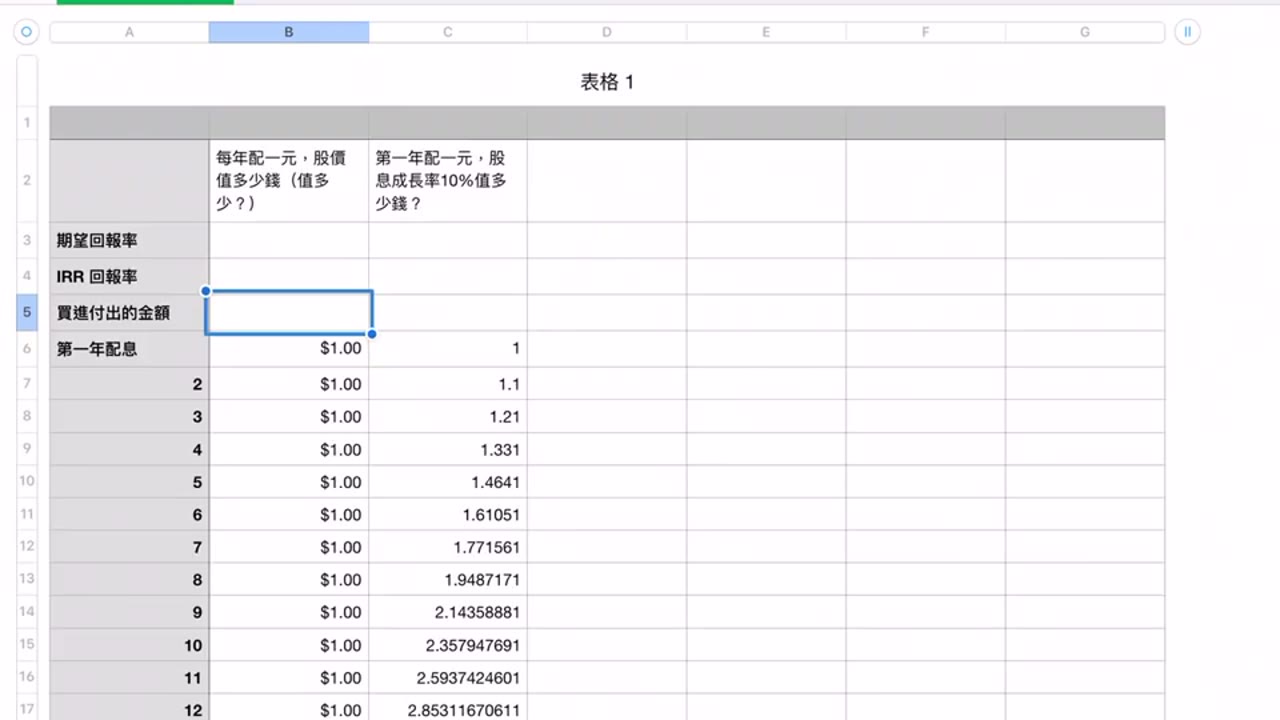Select row 5 header number

pos(27,312)
